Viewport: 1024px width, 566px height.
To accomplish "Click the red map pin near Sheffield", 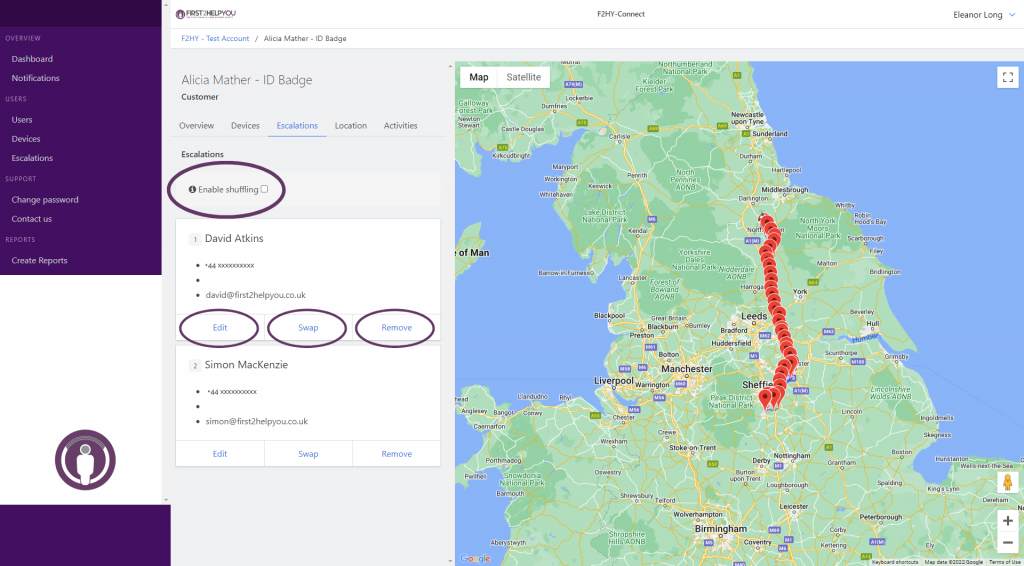I will click(764, 398).
